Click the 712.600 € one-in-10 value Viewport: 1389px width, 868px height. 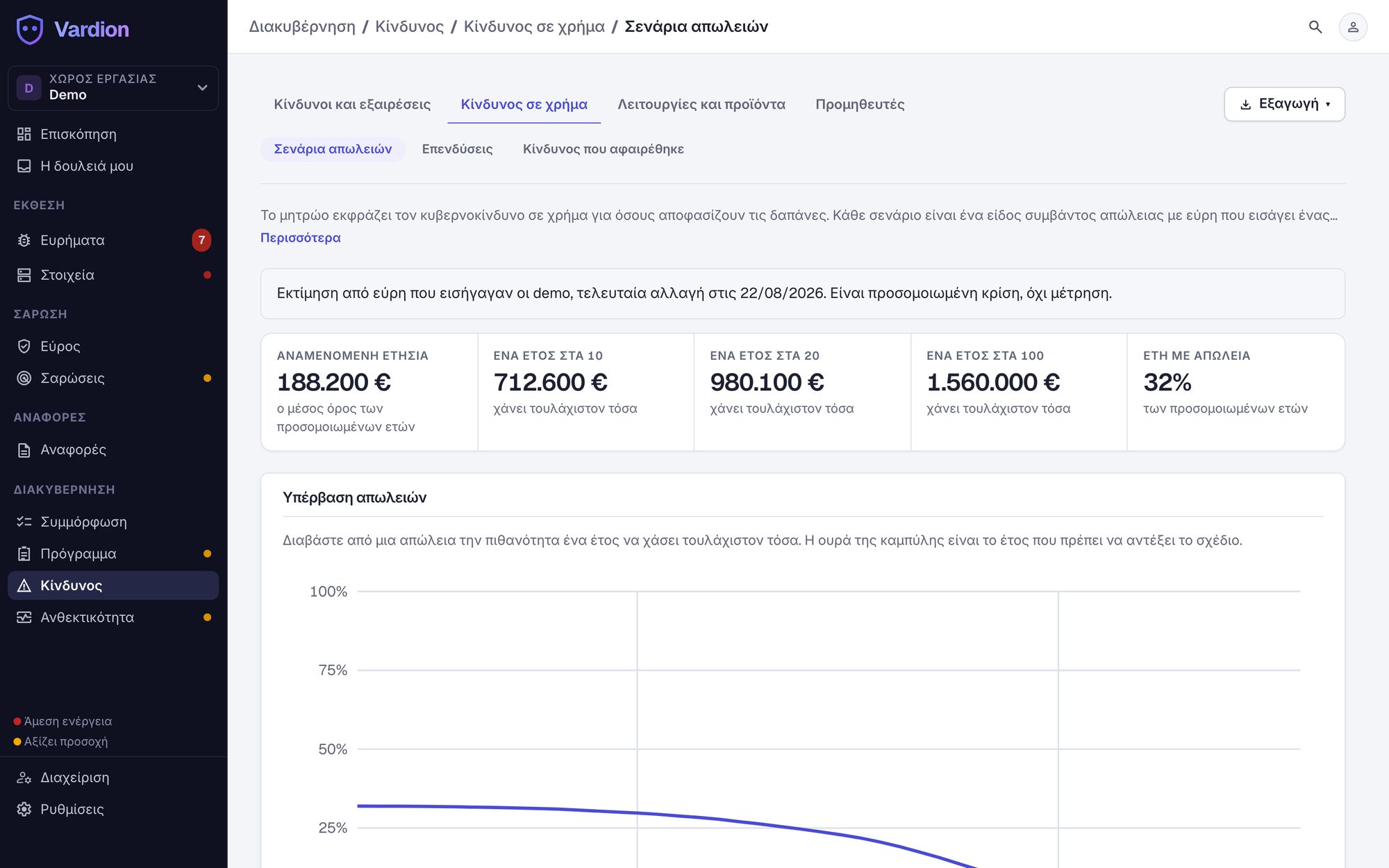point(550,382)
